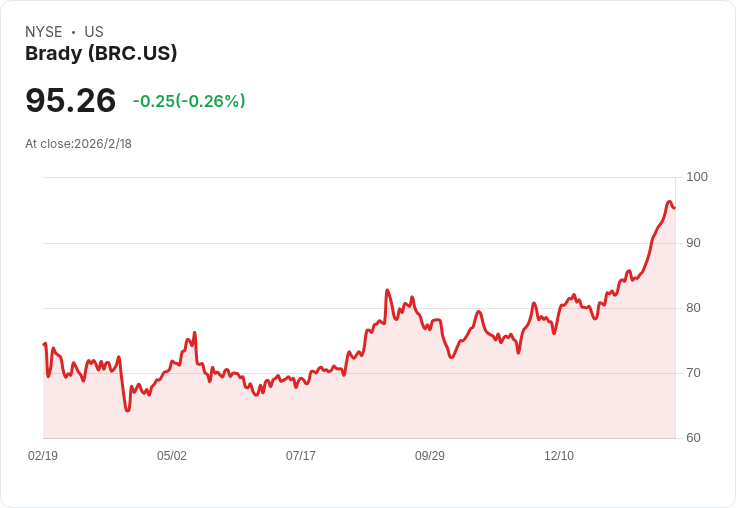Image resolution: width=736 pixels, height=508 pixels.
Task: Click the green -0.25(-0.26%) price change
Action: tap(189, 101)
